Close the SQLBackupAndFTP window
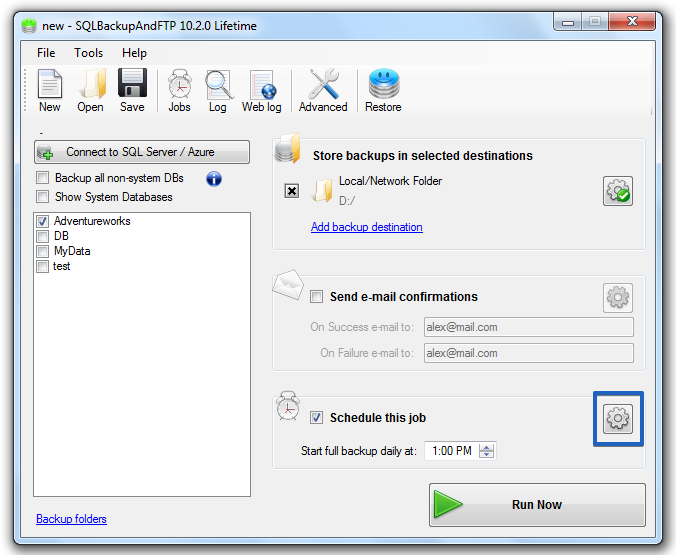This screenshot has width=676, height=555. (x=632, y=22)
